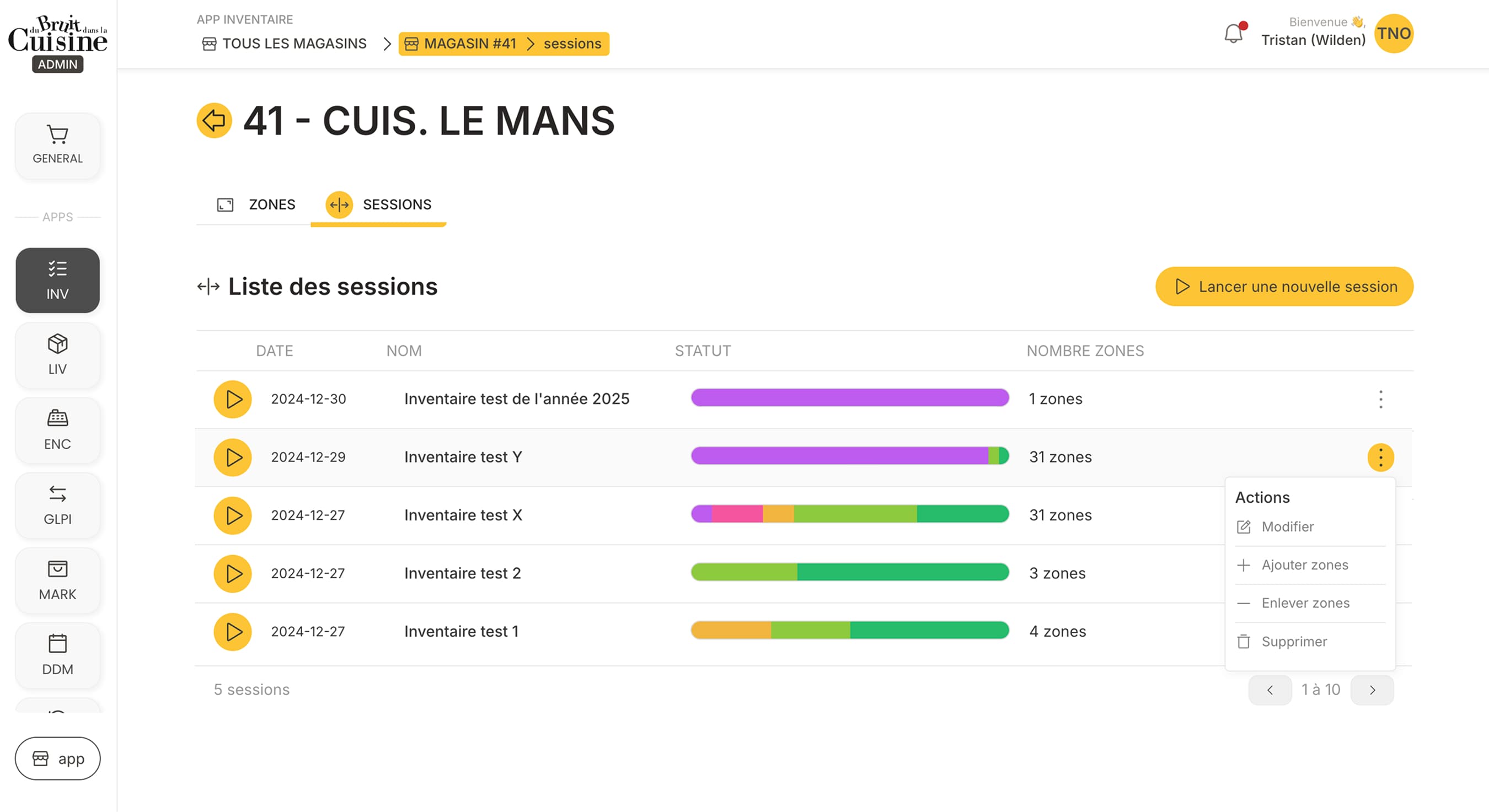Click the notification bell icon
1489x812 pixels.
pyautogui.click(x=1234, y=34)
